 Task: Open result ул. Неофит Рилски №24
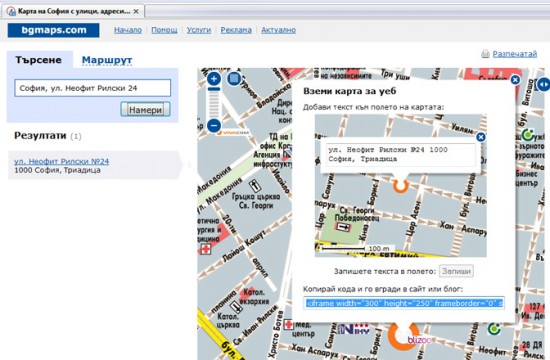click(x=61, y=161)
